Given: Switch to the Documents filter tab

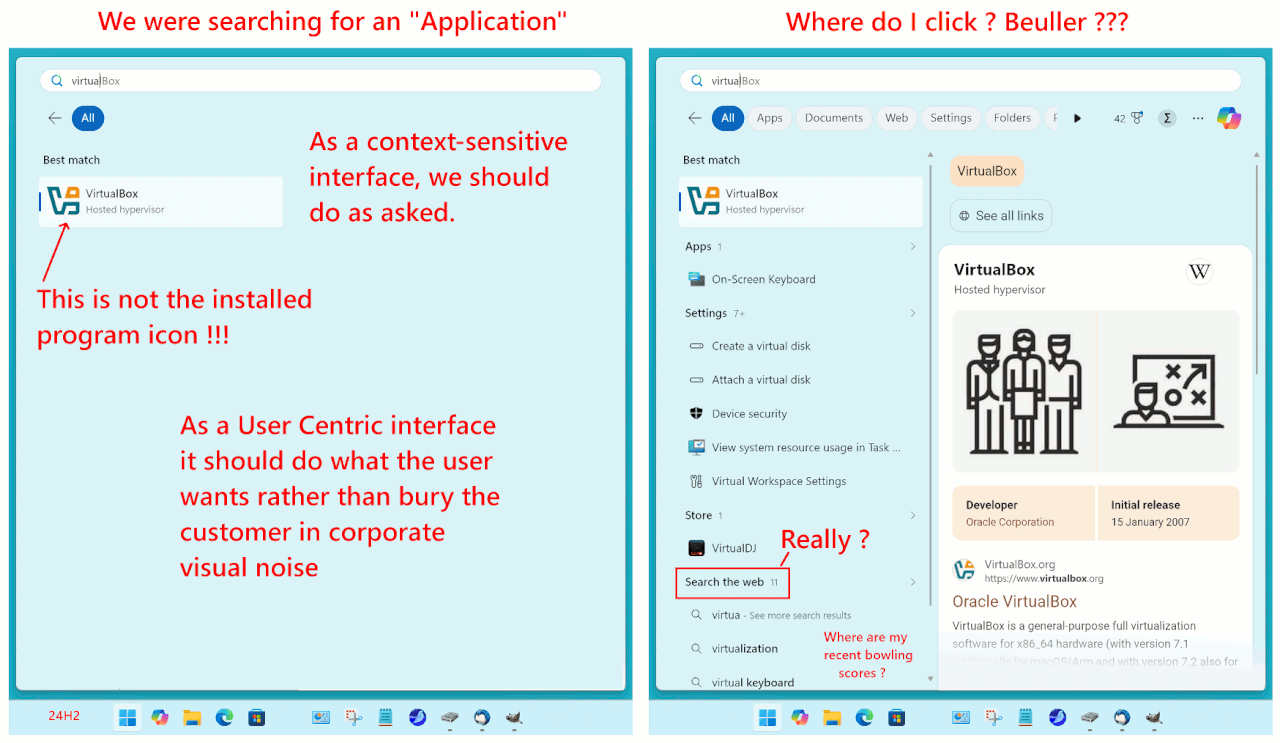Looking at the screenshot, I should click(x=834, y=118).
